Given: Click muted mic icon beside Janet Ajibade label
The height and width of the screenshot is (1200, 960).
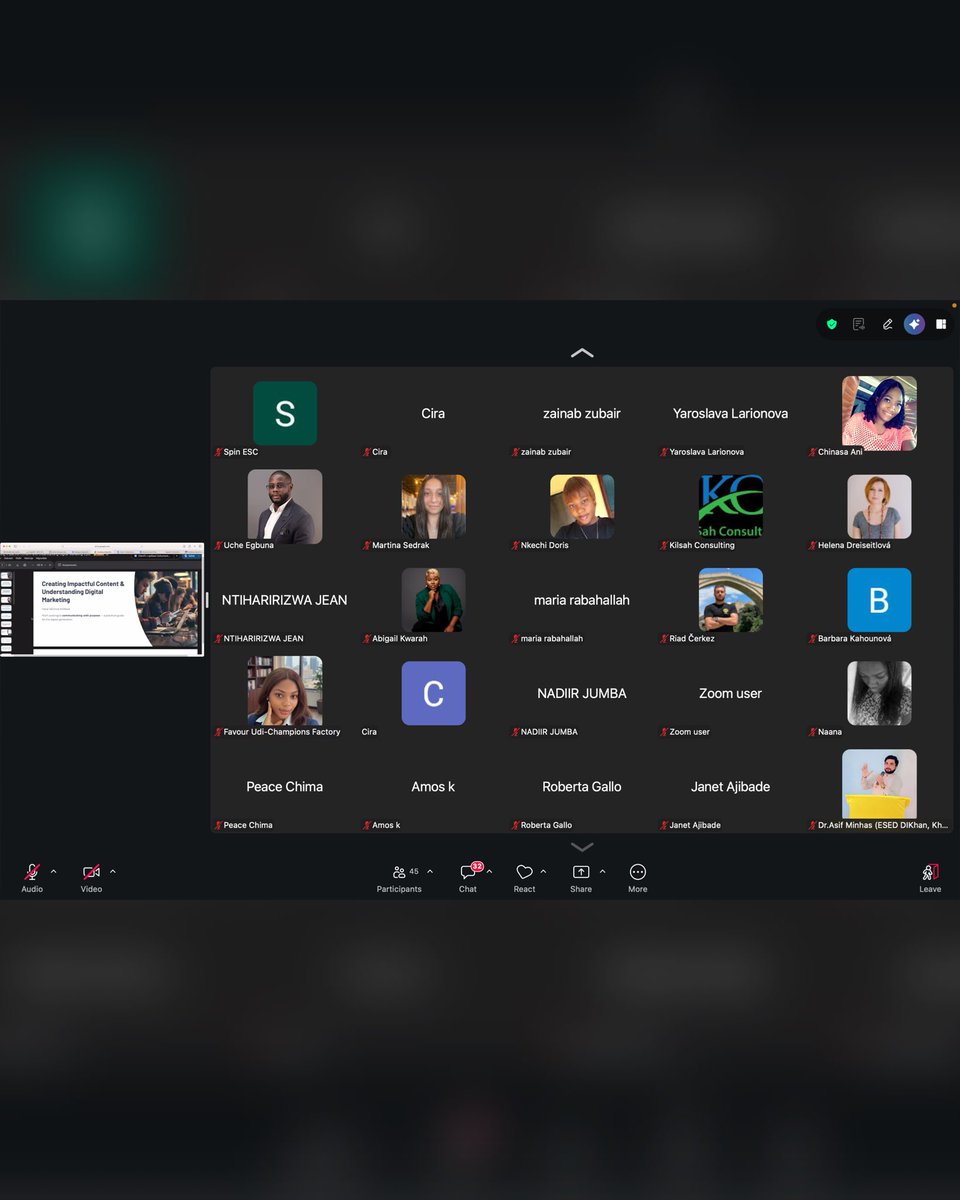Looking at the screenshot, I should pyautogui.click(x=663, y=825).
